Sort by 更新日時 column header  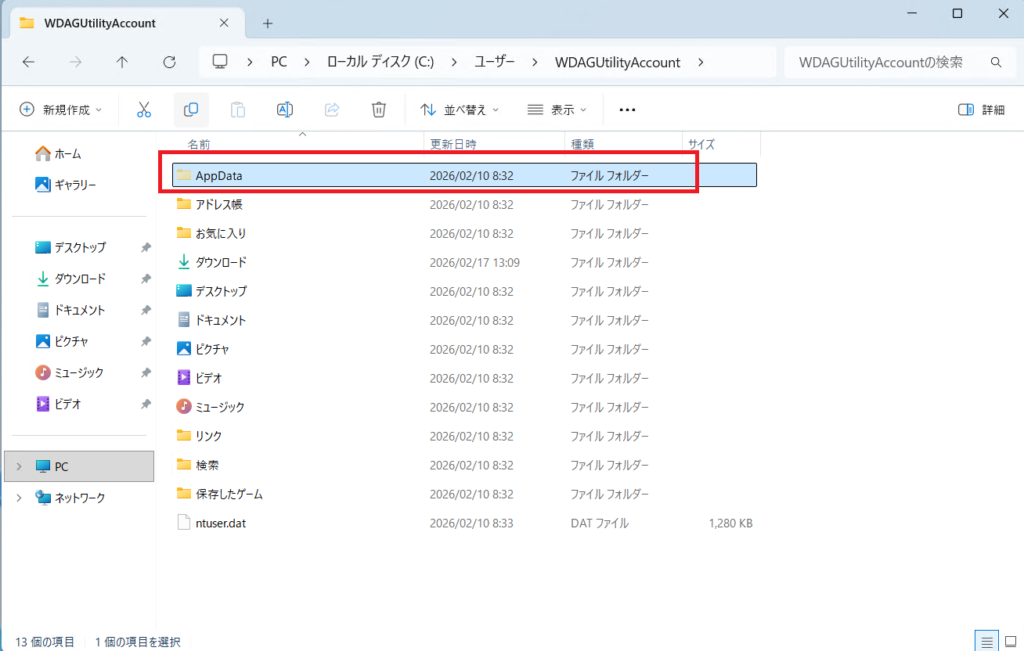click(x=453, y=144)
